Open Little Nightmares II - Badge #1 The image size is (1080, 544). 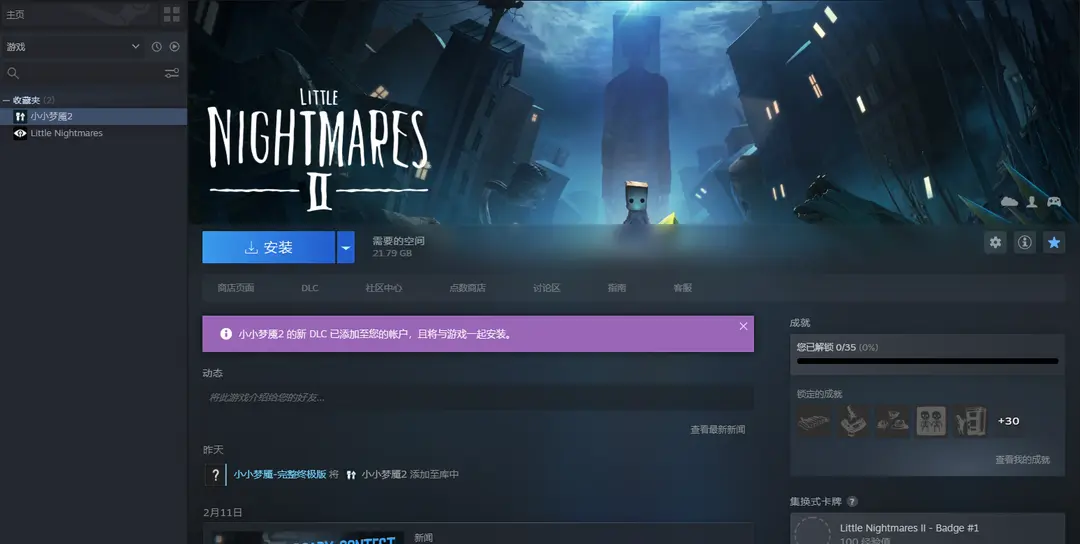tap(927, 530)
